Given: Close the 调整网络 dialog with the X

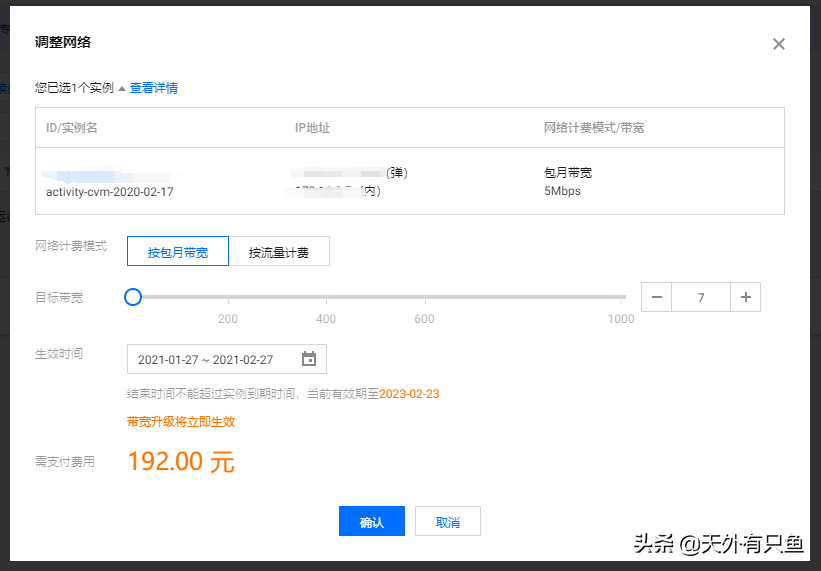Looking at the screenshot, I should coord(779,44).
